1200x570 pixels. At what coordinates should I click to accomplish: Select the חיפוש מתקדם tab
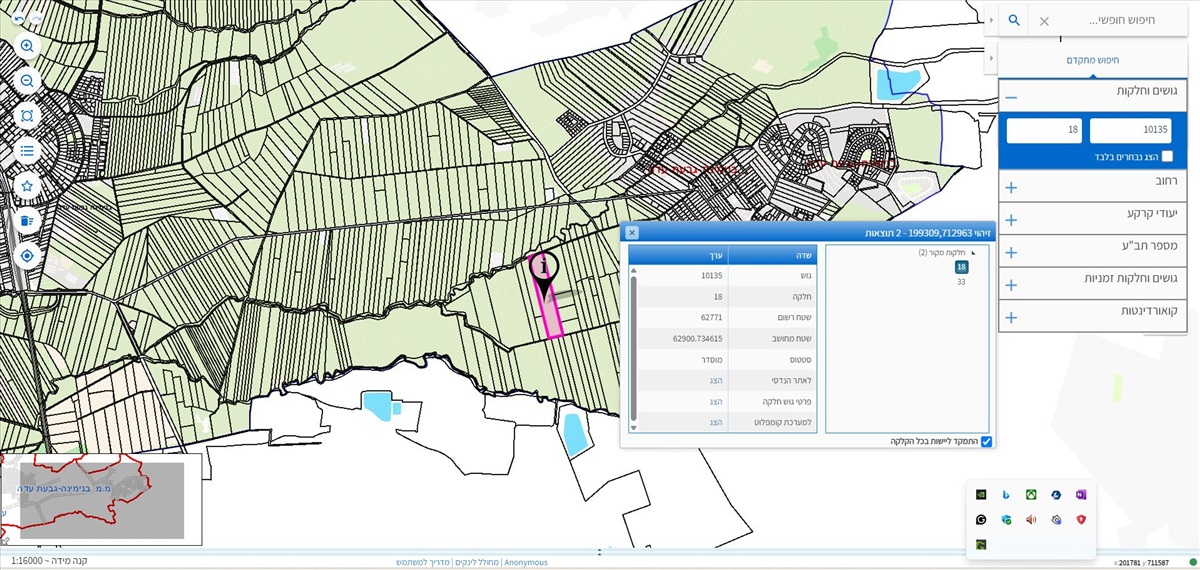[x=1093, y=60]
